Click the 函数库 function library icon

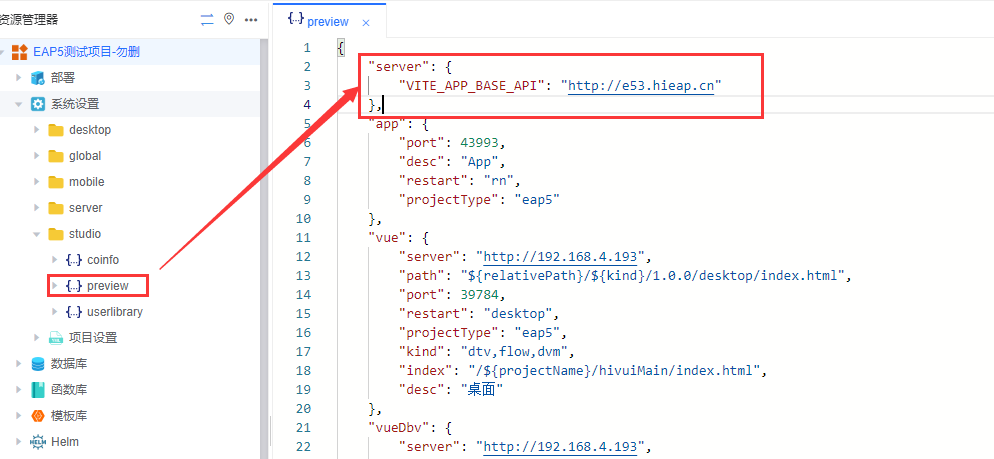click(38, 390)
